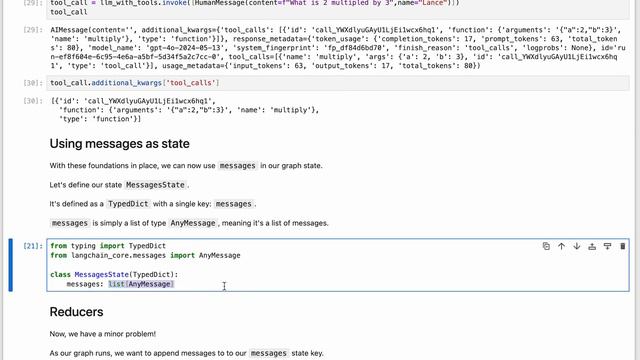The height and width of the screenshot is (360, 640).
Task: Click the AIMessage output text of cell 29
Action: click(338, 48)
